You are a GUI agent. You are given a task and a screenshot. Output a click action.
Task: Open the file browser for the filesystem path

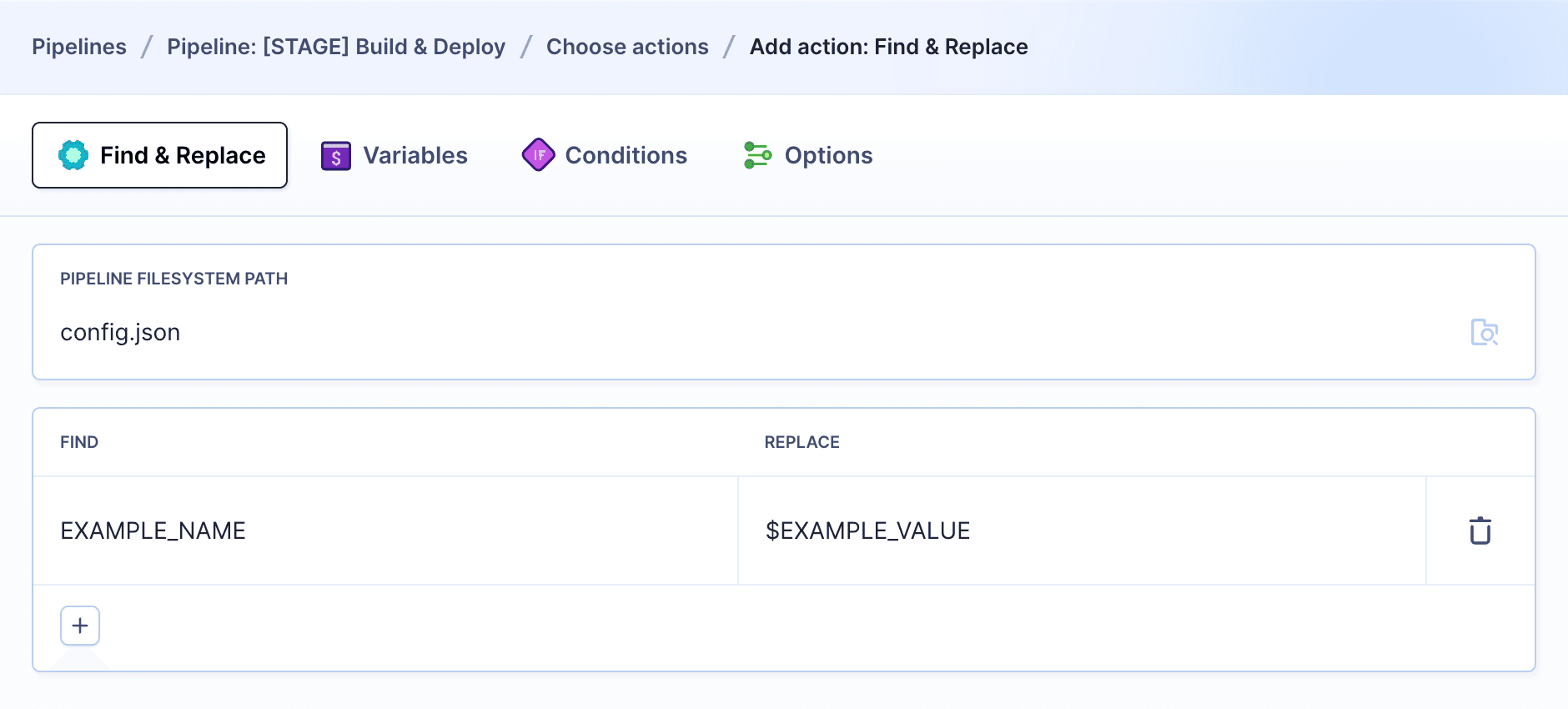click(x=1486, y=332)
